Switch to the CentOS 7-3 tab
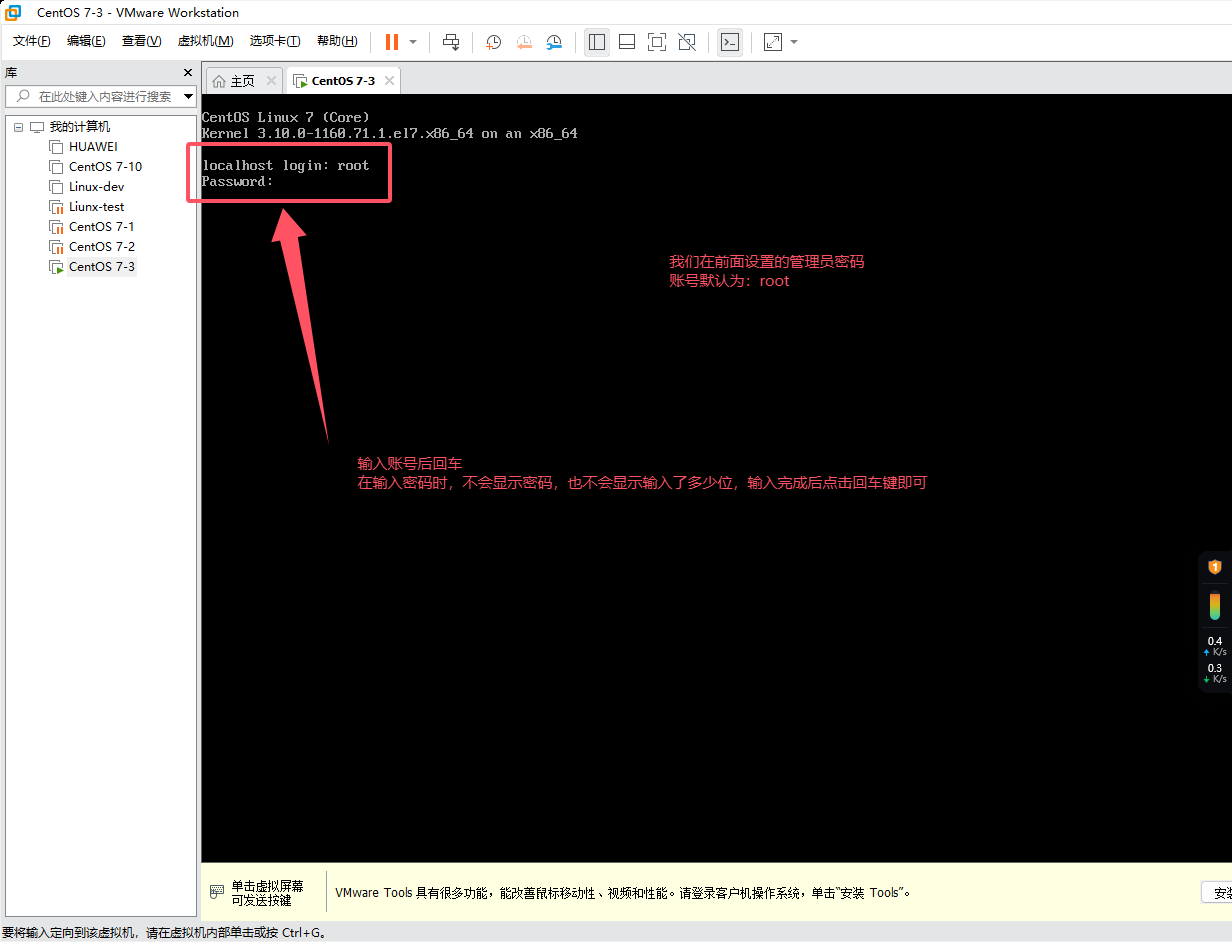 pyautogui.click(x=343, y=81)
